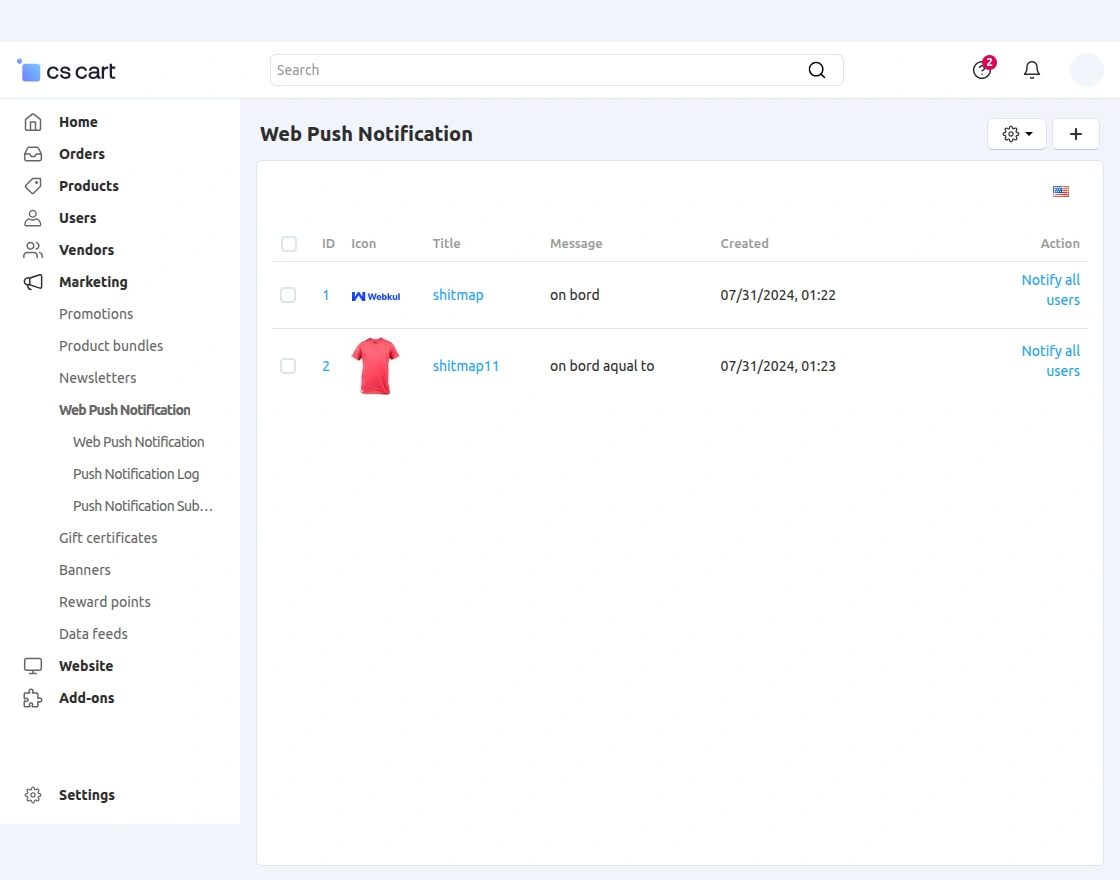1120x880 pixels.
Task: Open Push Notification Log
Action: (x=136, y=474)
